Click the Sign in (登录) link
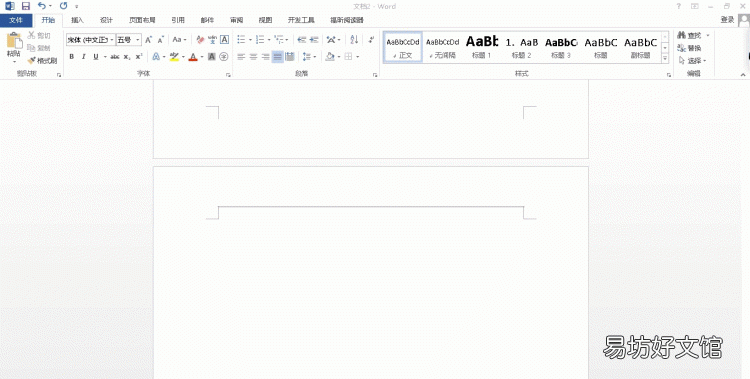This screenshot has height=379, width=750. tap(727, 20)
